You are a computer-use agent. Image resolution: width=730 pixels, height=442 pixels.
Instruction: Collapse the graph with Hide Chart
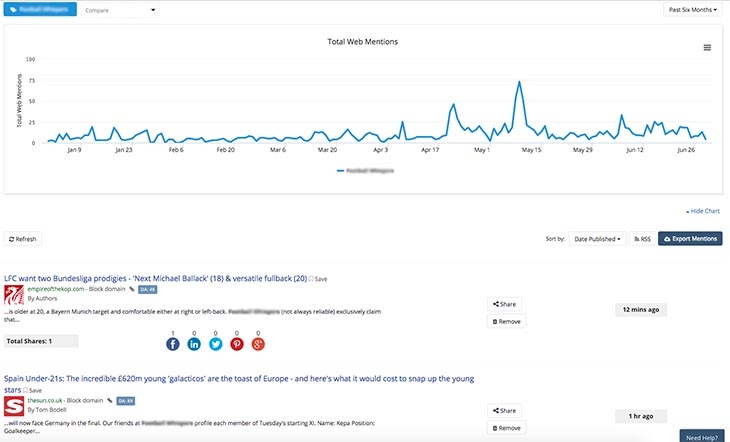[x=703, y=211]
